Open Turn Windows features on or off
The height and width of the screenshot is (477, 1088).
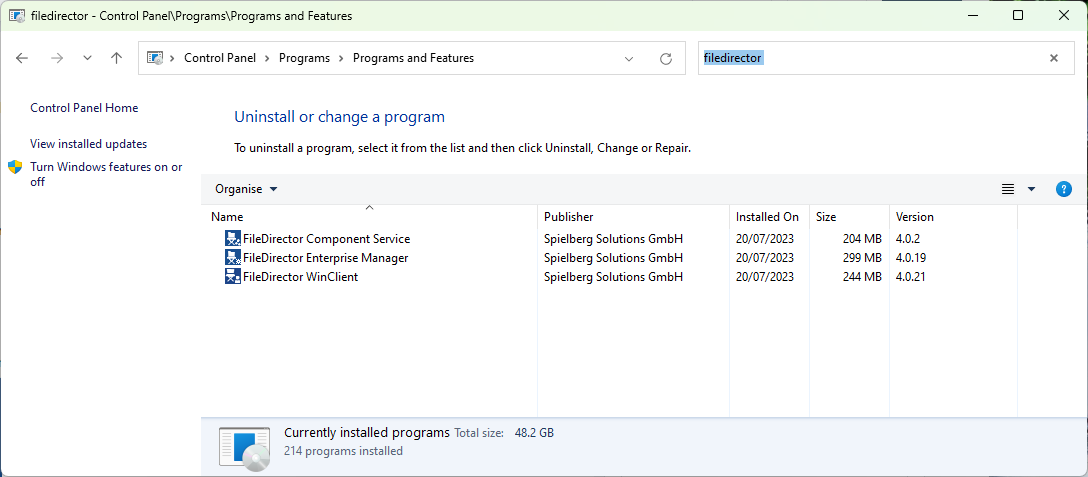coord(106,174)
